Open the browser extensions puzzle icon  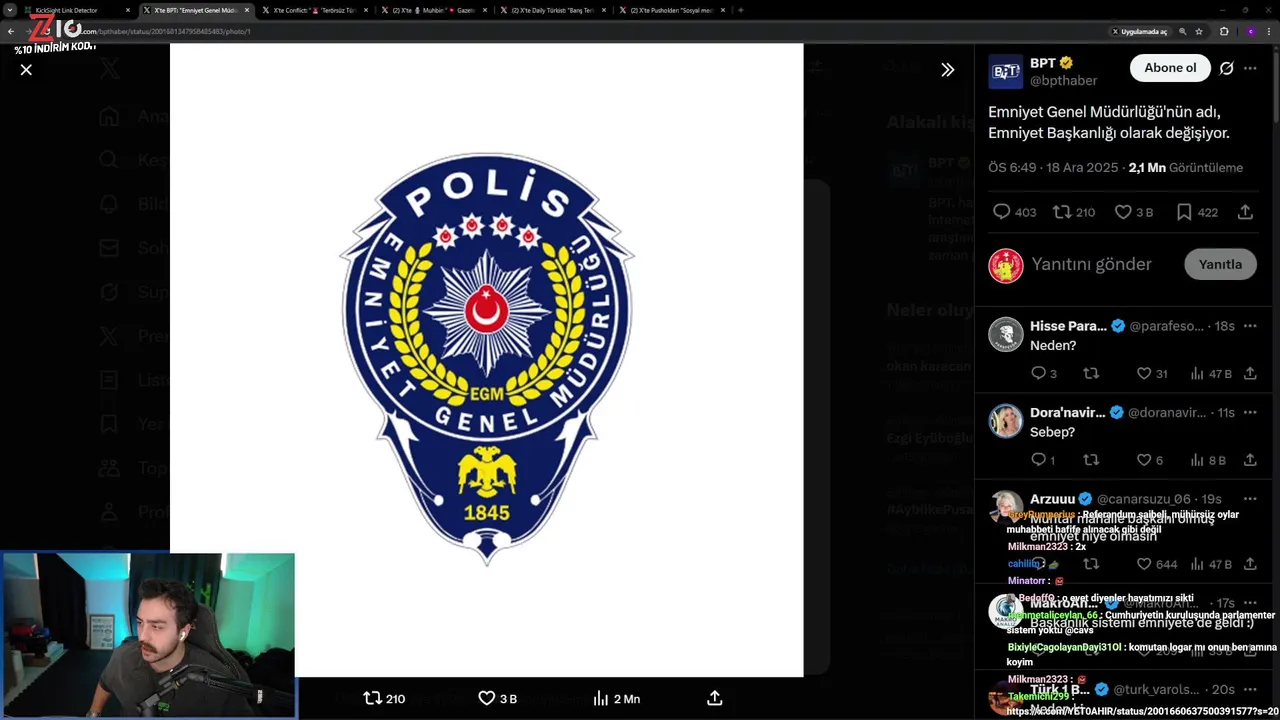click(x=1224, y=31)
